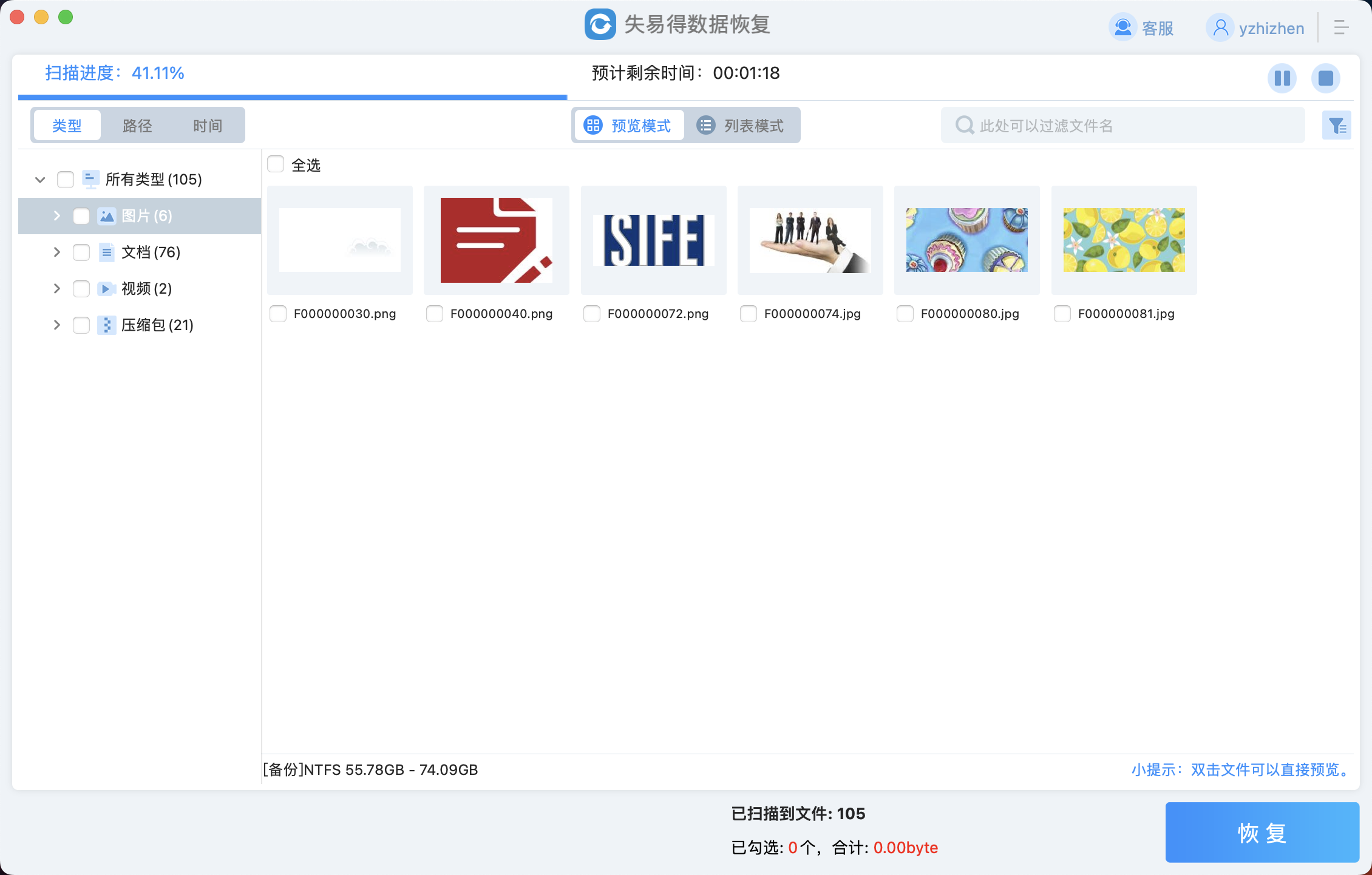Click the grid icon in 预览模式
This screenshot has height=875, width=1372.
point(593,126)
